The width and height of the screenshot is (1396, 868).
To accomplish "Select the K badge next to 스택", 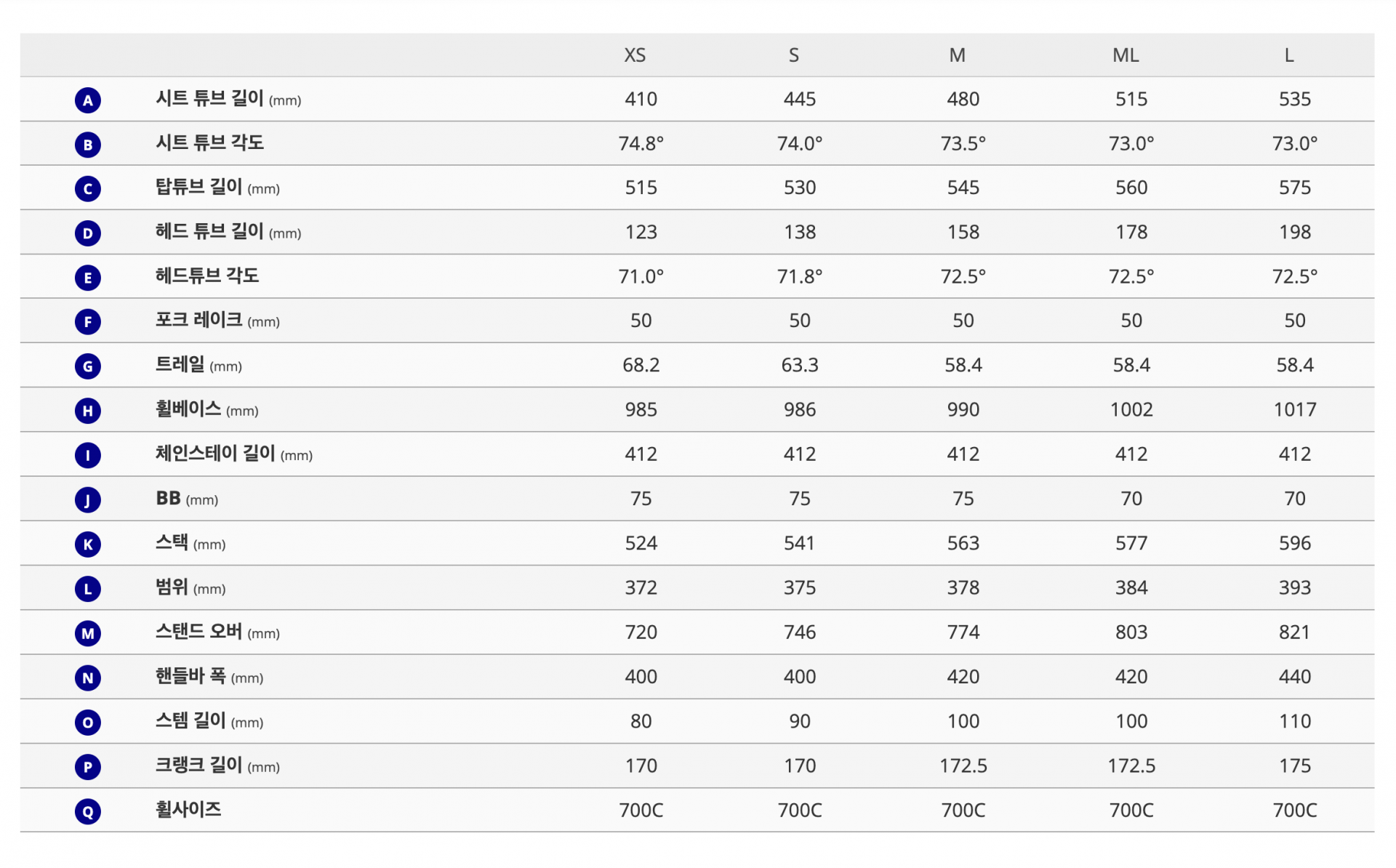I will point(88,544).
